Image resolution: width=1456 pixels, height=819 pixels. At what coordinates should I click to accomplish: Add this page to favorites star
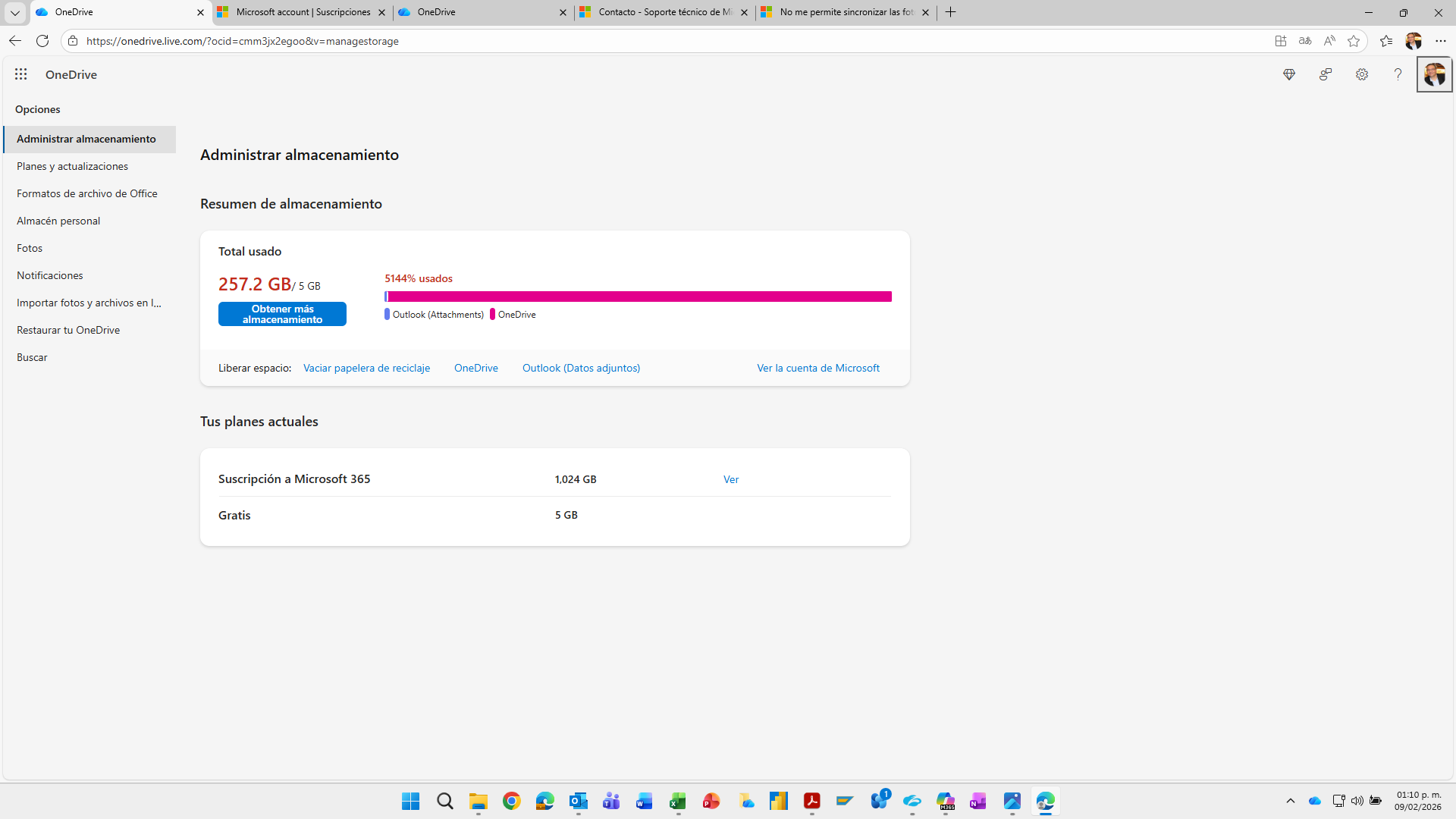(x=1354, y=41)
